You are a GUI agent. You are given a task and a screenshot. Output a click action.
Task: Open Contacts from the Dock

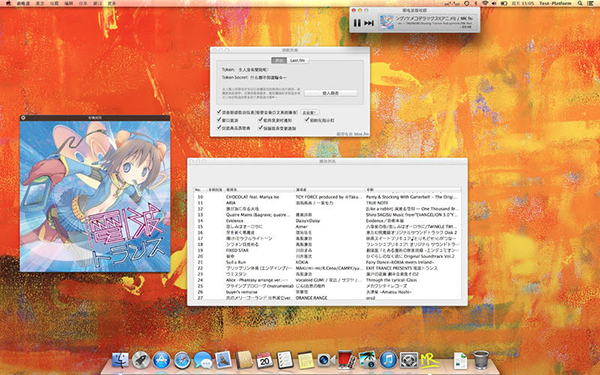coord(244,360)
